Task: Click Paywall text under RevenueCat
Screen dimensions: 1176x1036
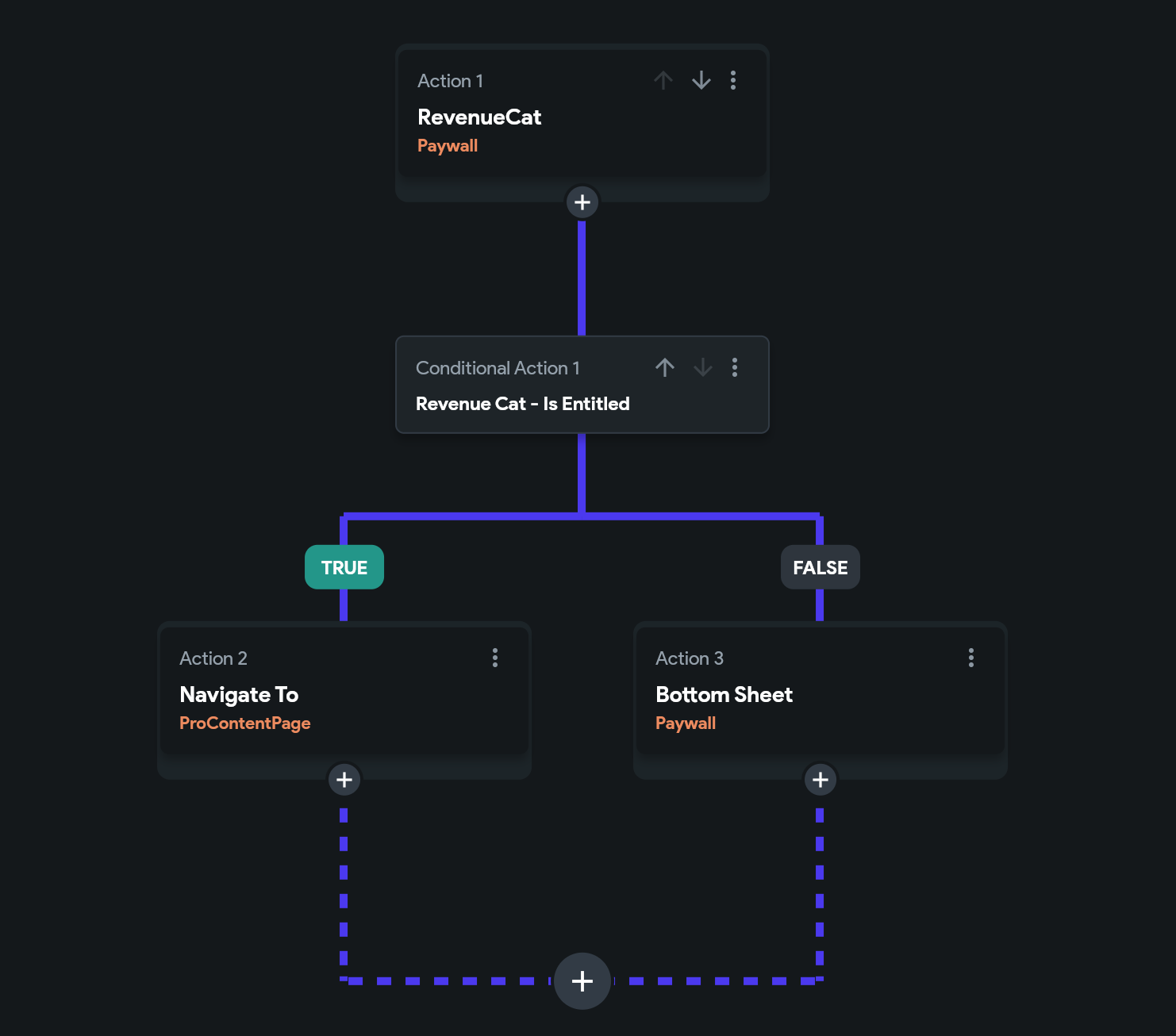Action: pos(448,146)
